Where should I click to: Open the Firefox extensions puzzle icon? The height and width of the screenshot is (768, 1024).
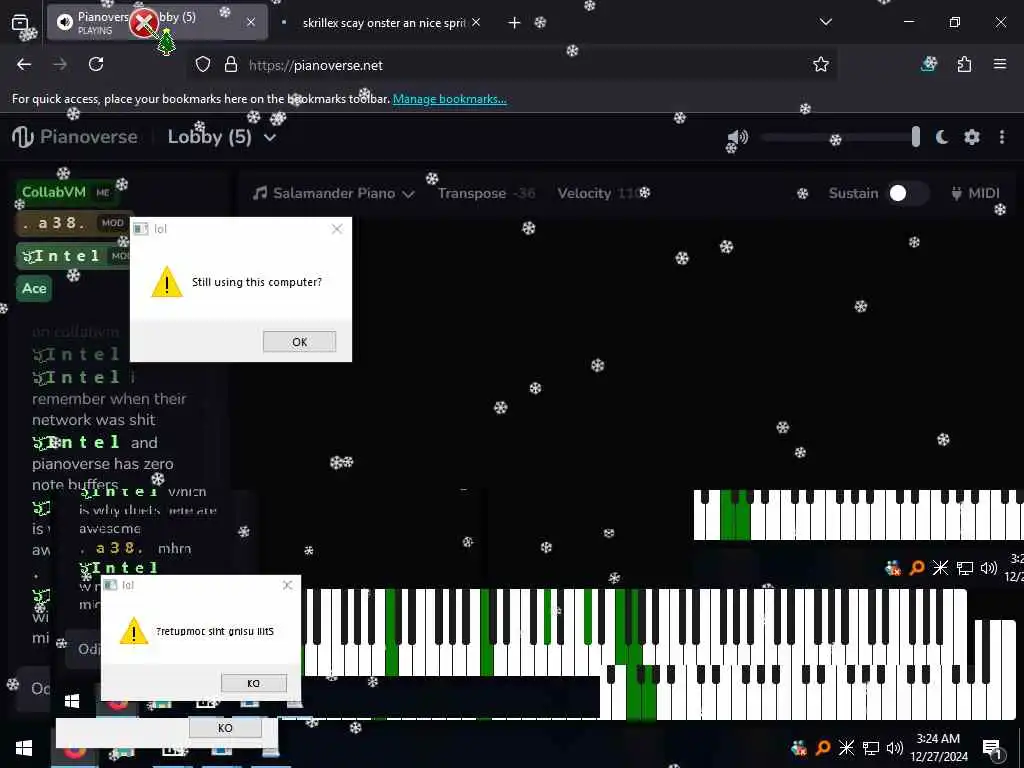click(964, 64)
